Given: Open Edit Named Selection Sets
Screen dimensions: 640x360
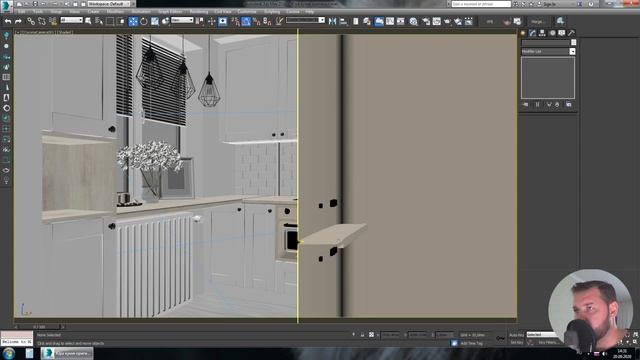Looking at the screenshot, I should coord(279,21).
